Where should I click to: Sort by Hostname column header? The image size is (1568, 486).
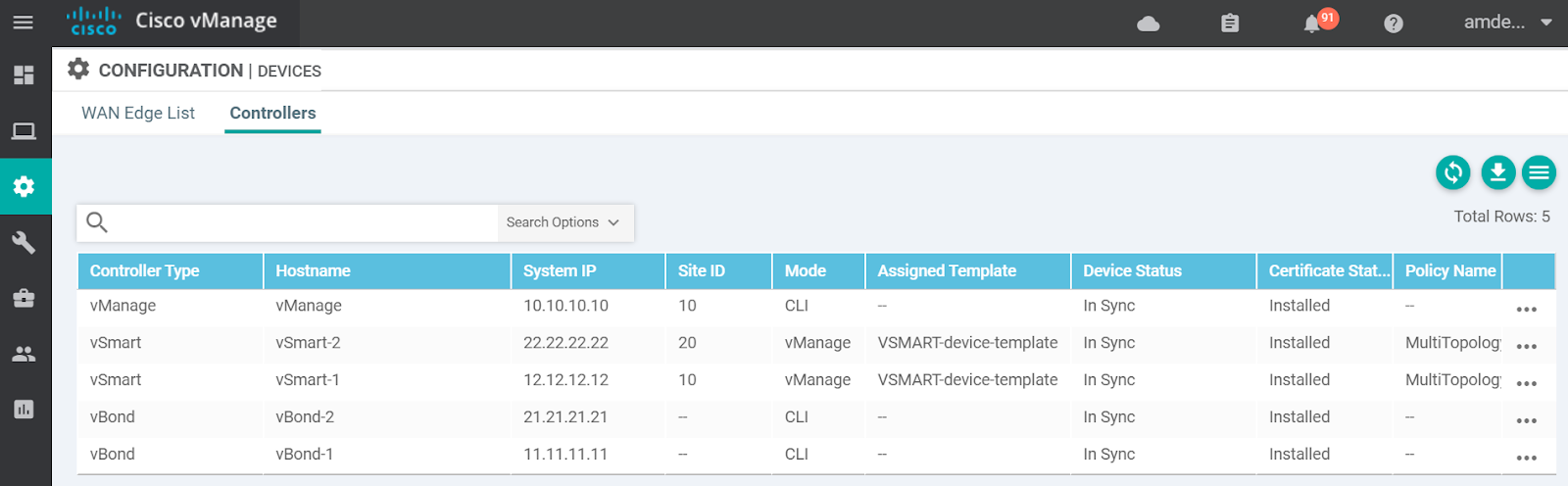tap(314, 270)
